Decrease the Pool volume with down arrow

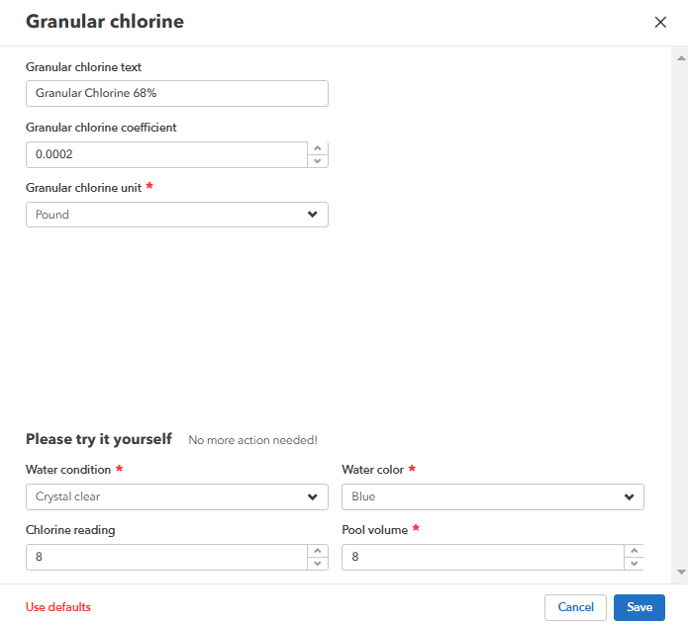point(634,564)
